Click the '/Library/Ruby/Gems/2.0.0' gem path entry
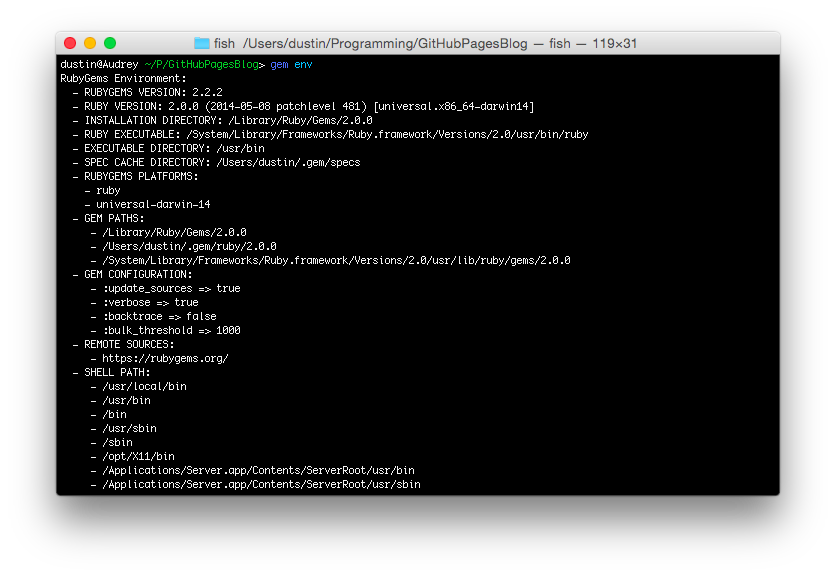This screenshot has height=576, width=836. click(x=168, y=232)
